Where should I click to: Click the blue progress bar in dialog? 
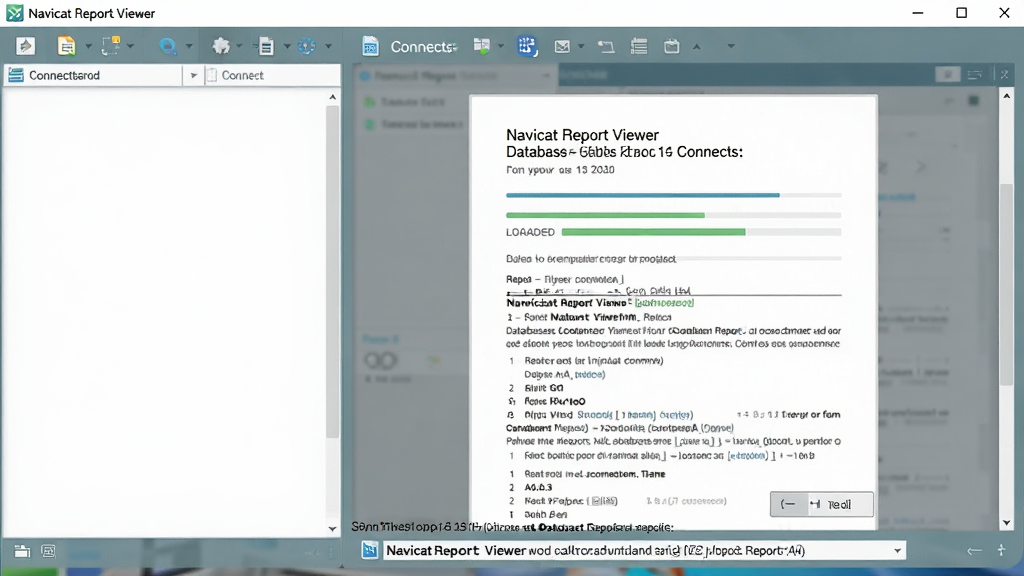click(x=673, y=195)
